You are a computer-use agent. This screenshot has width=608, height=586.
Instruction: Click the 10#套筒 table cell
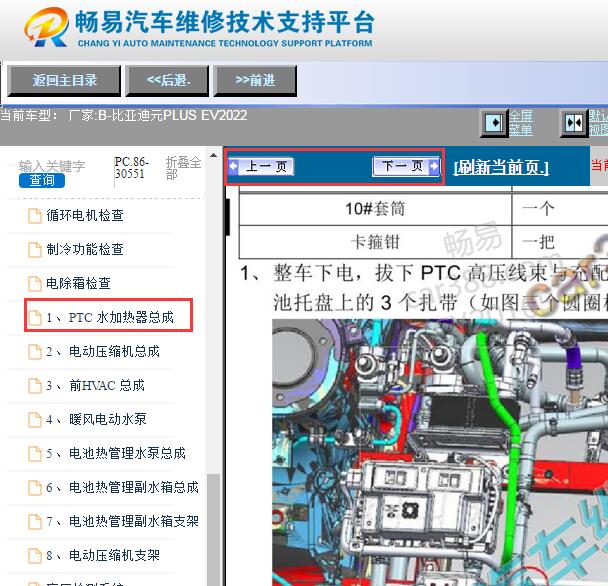coord(375,209)
